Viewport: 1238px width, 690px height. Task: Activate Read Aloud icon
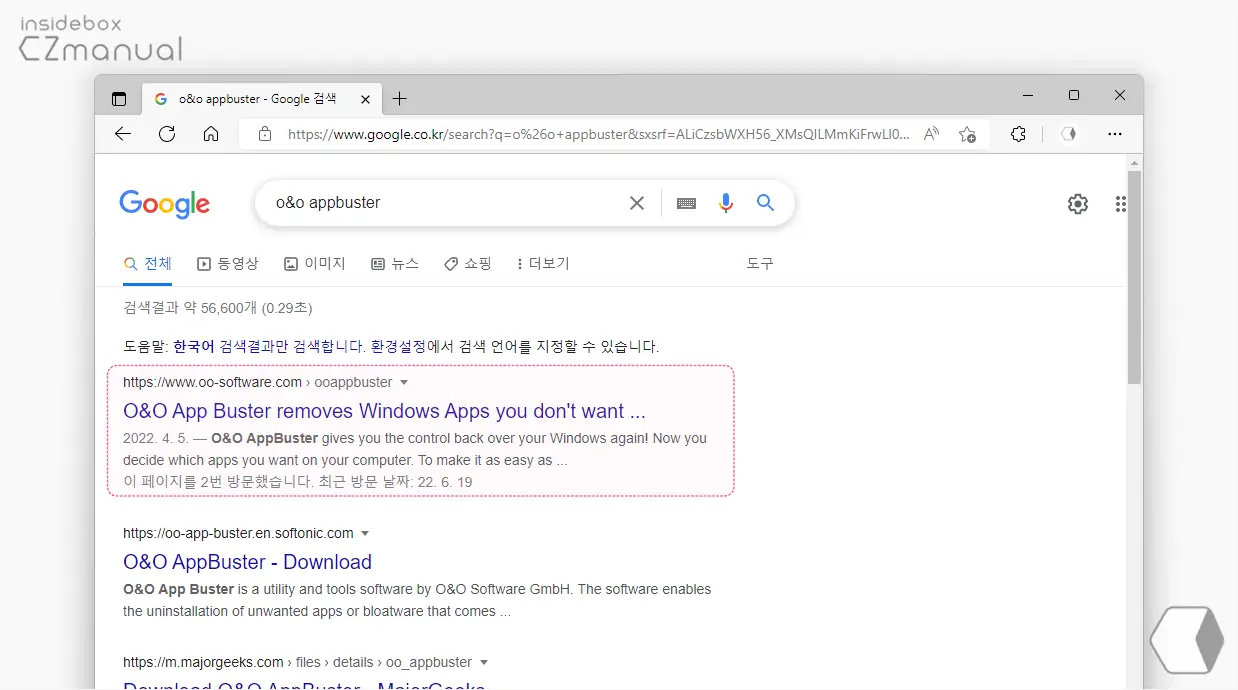[x=931, y=134]
